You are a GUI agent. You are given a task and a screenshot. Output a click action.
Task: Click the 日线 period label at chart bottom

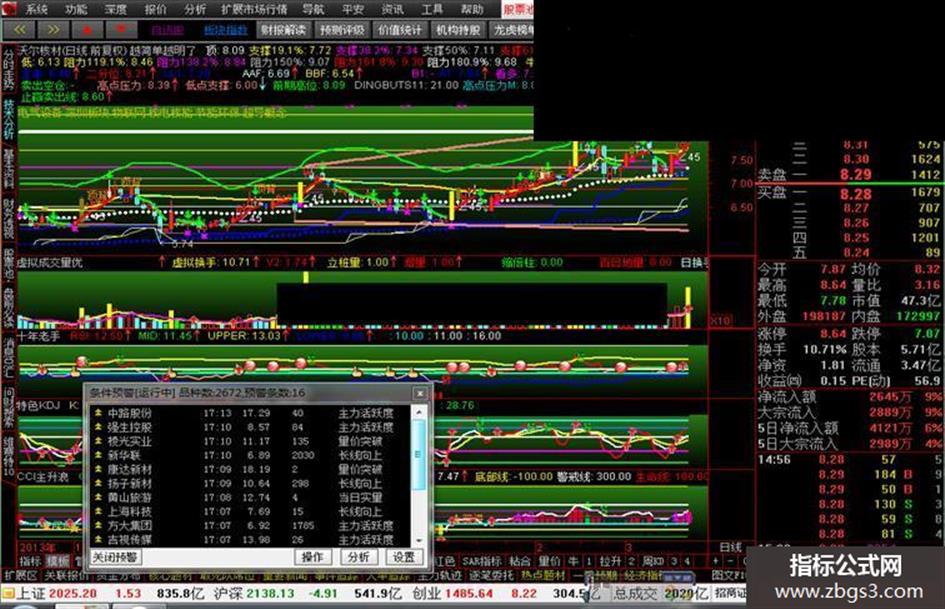[730, 547]
